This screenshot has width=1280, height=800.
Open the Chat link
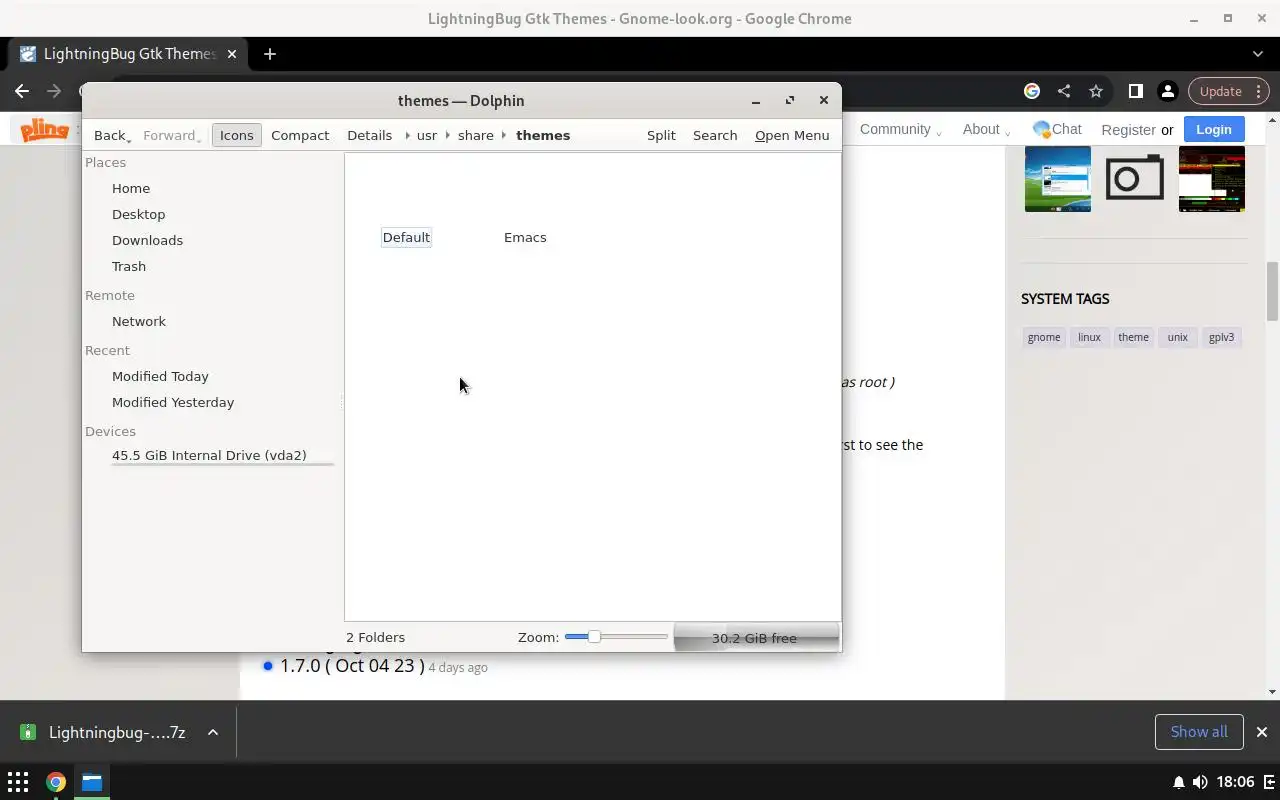pos(1057,129)
